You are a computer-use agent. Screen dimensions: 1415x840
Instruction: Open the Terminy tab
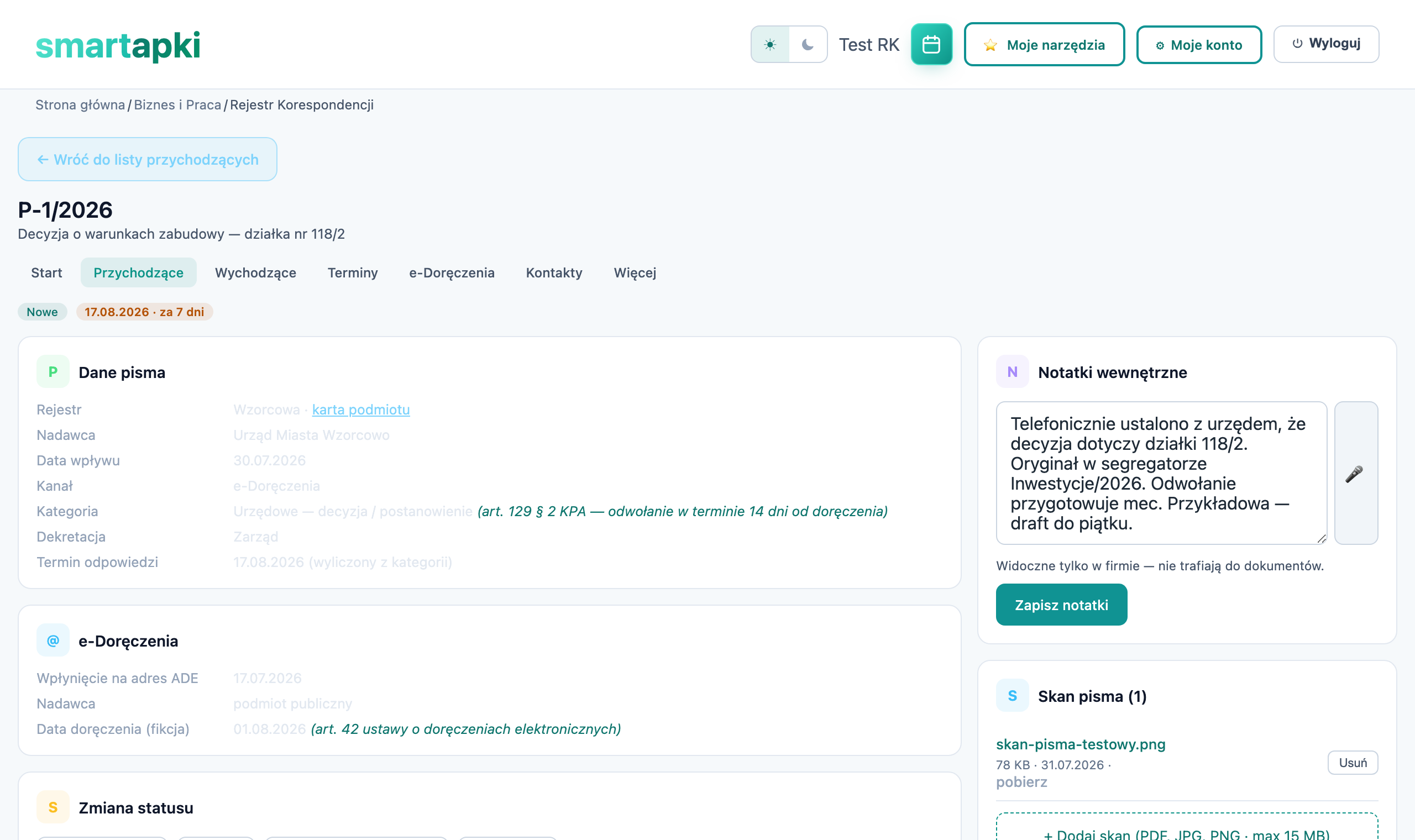[x=353, y=272]
